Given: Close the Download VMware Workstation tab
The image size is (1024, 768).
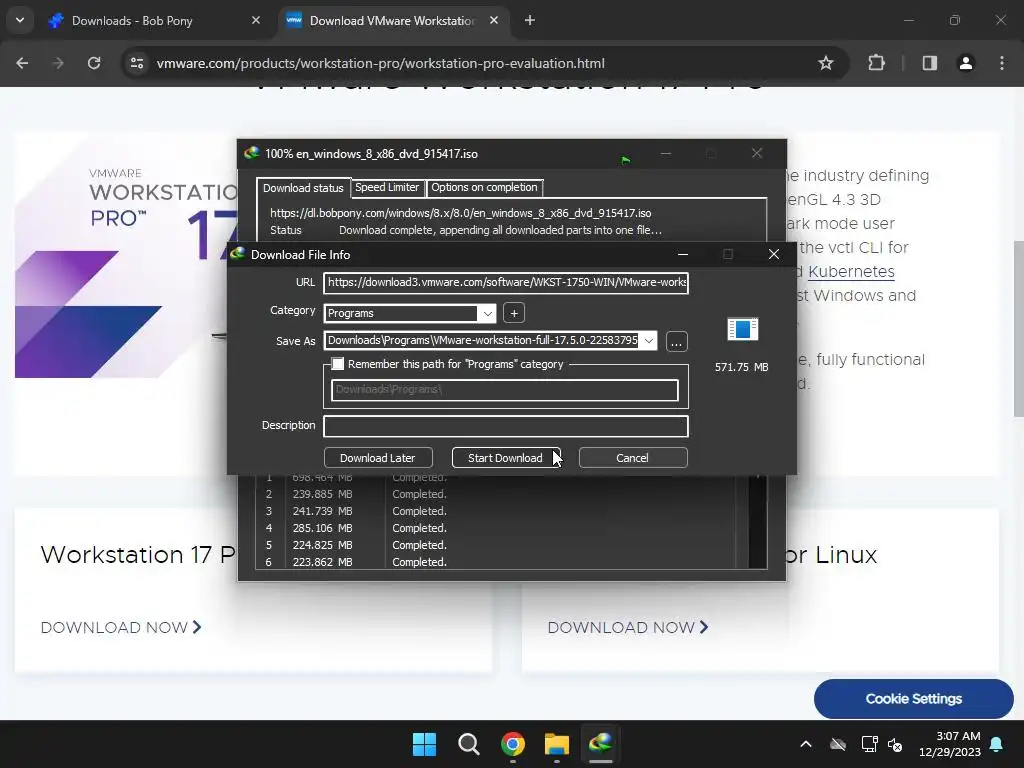Looking at the screenshot, I should (494, 20).
